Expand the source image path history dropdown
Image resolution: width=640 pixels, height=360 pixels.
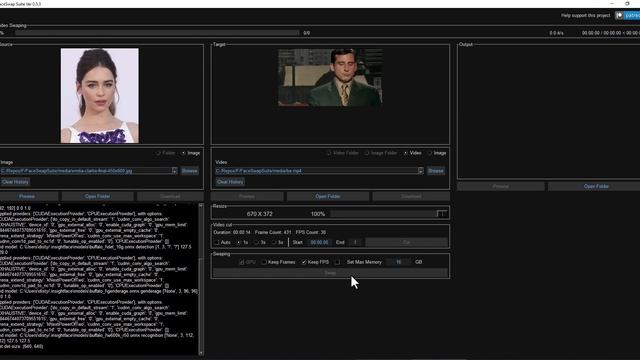coord(175,171)
